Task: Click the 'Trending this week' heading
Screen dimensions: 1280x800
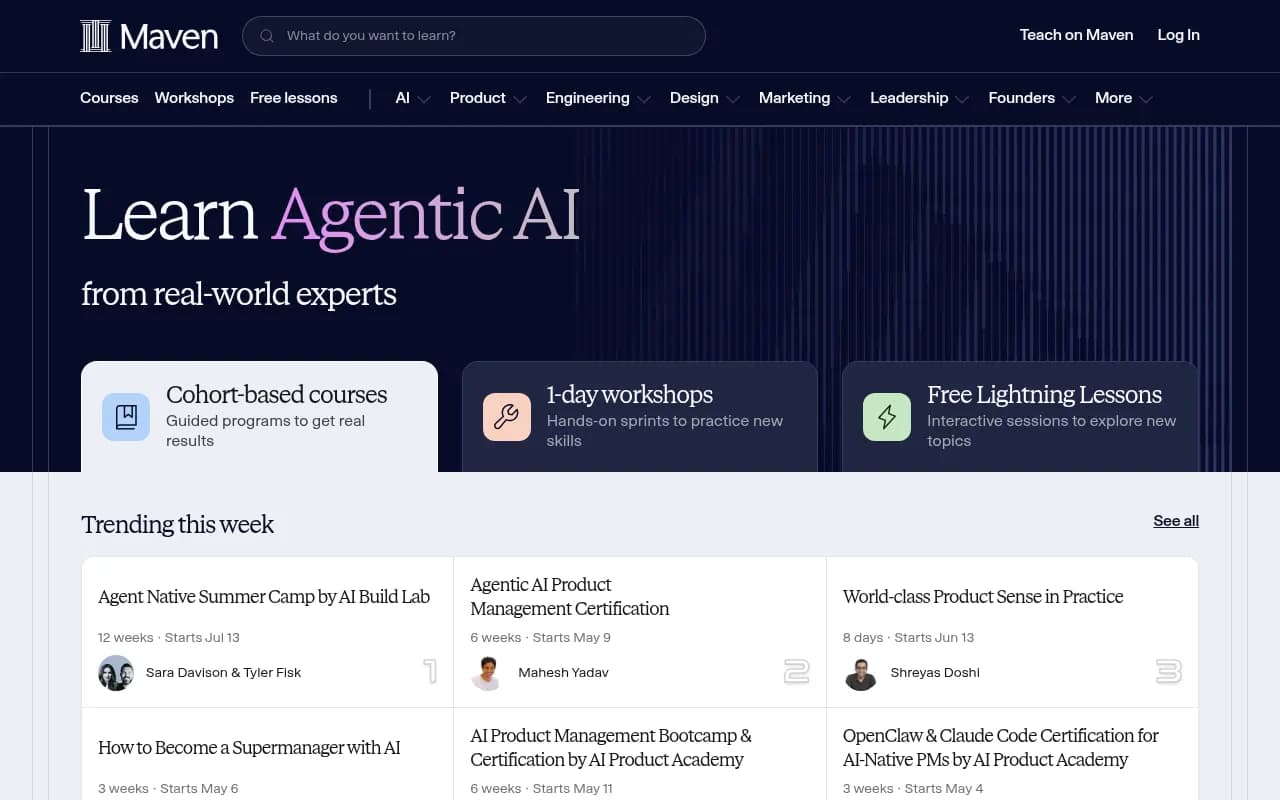Action: 177,525
